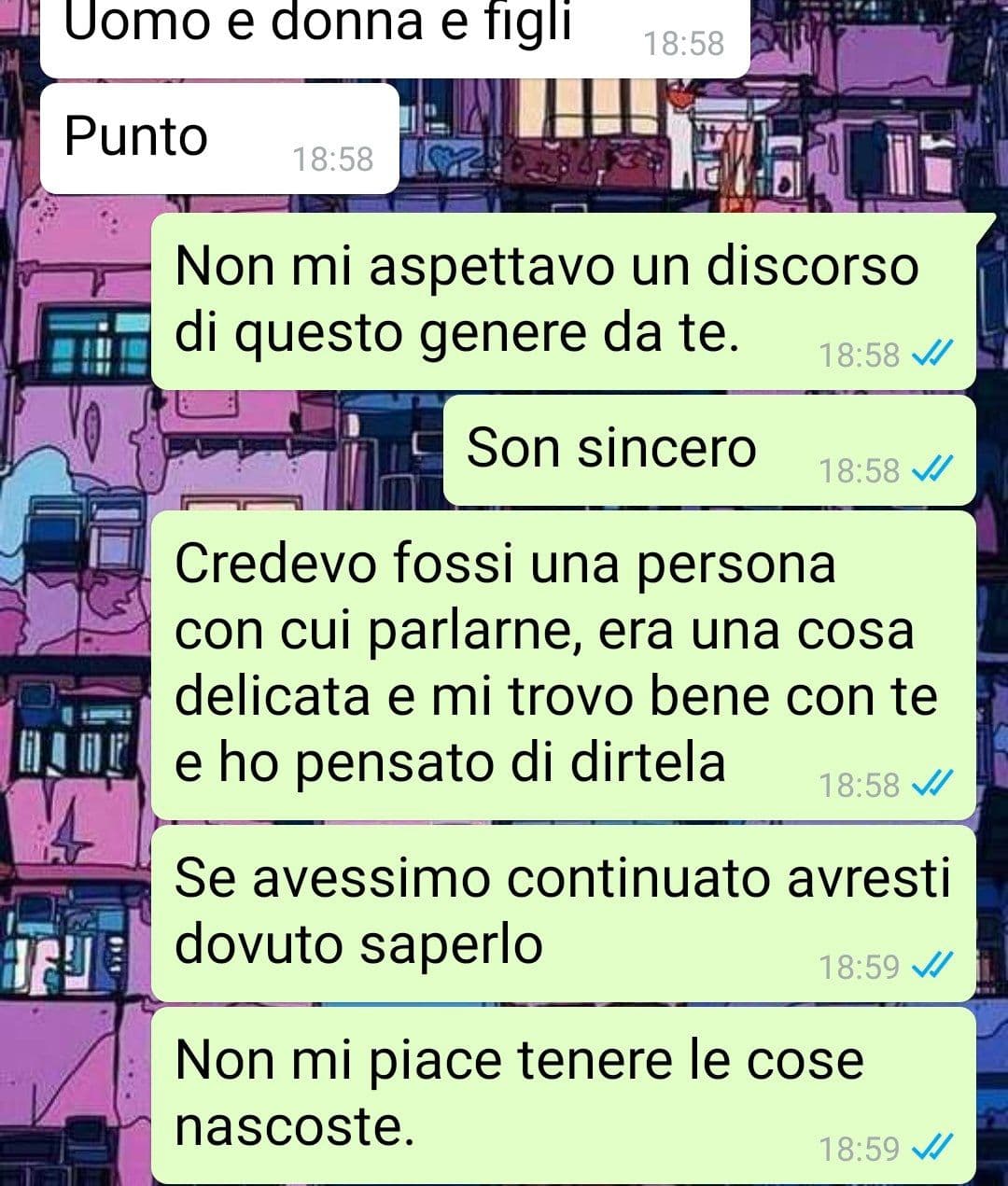Viewport: 1008px width, 1186px height.
Task: Tap the 'Credevo fossi una persona' message
Action: [x=564, y=665]
